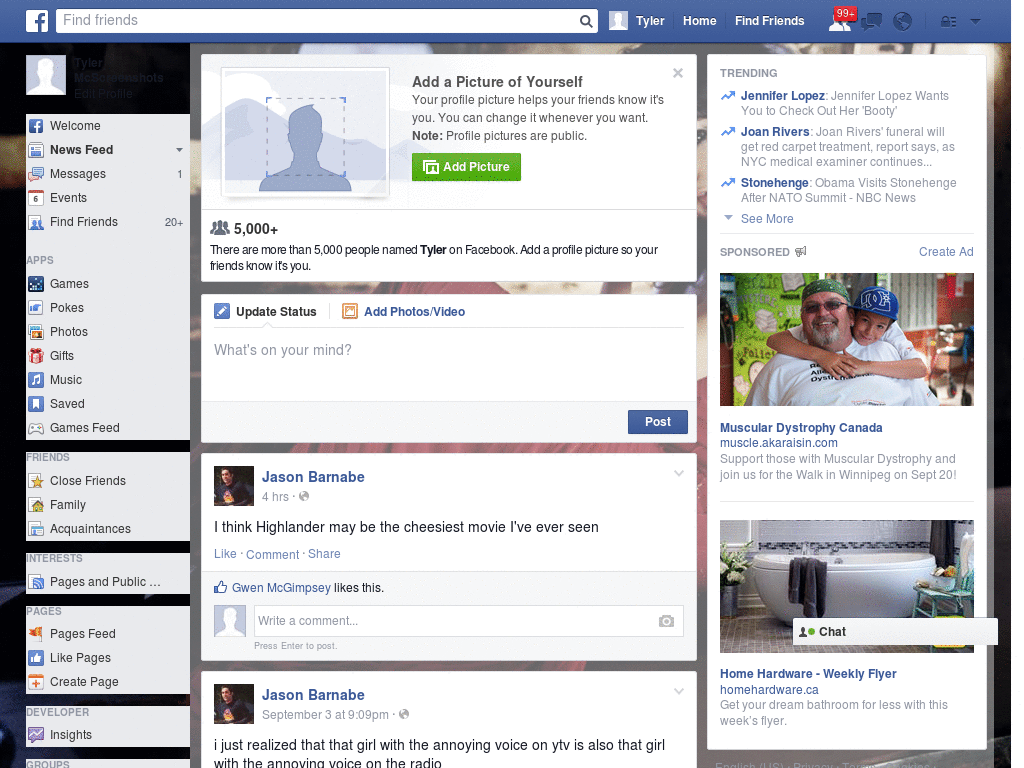Share the Highlander post
Viewport: 1024px width, 768px height.
324,554
